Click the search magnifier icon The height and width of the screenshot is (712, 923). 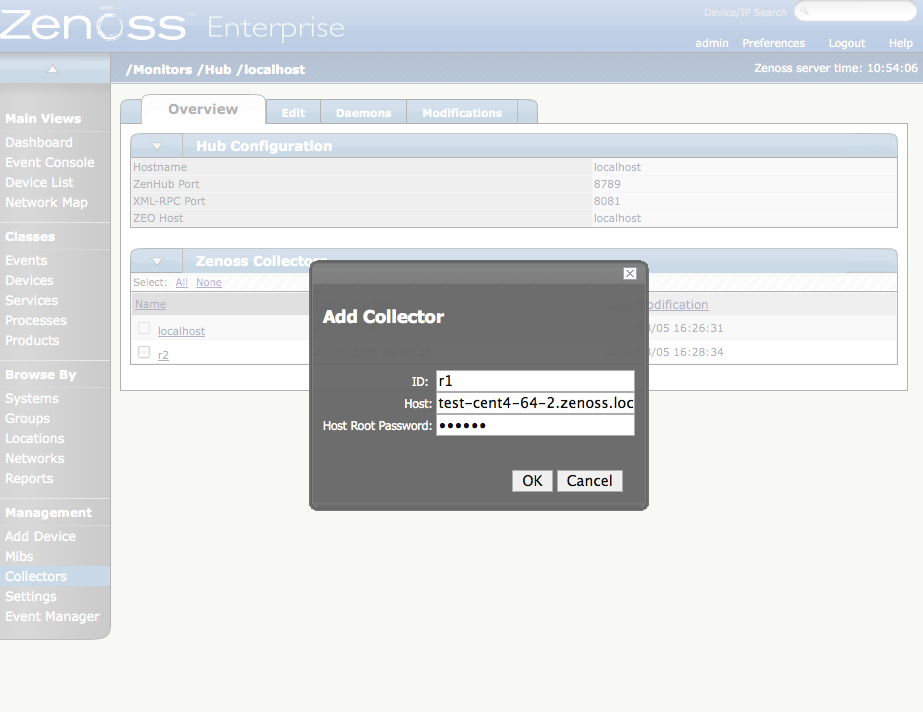pyautogui.click(x=804, y=11)
